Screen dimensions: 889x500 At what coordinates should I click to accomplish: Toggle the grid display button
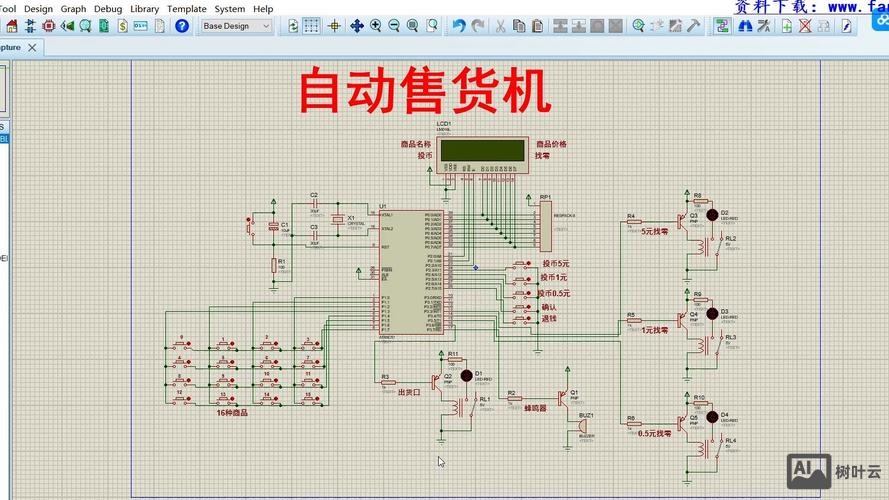click(312, 26)
